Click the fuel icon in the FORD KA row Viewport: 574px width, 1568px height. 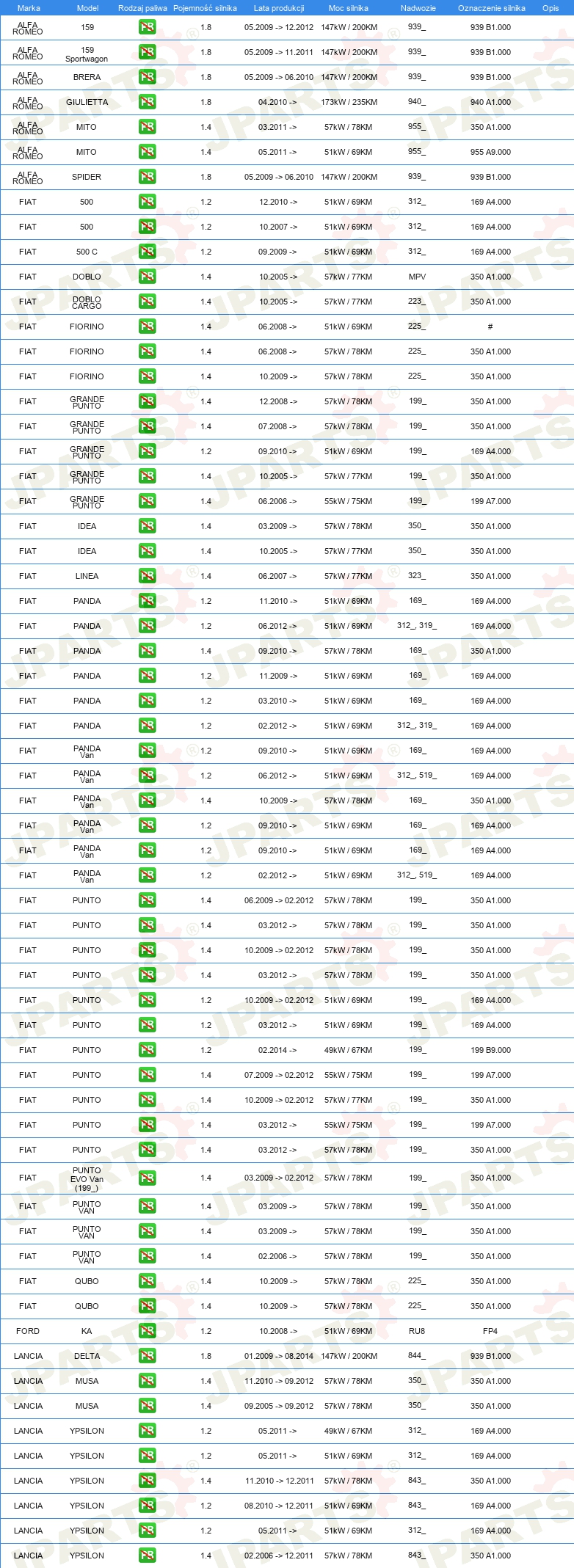click(147, 1331)
